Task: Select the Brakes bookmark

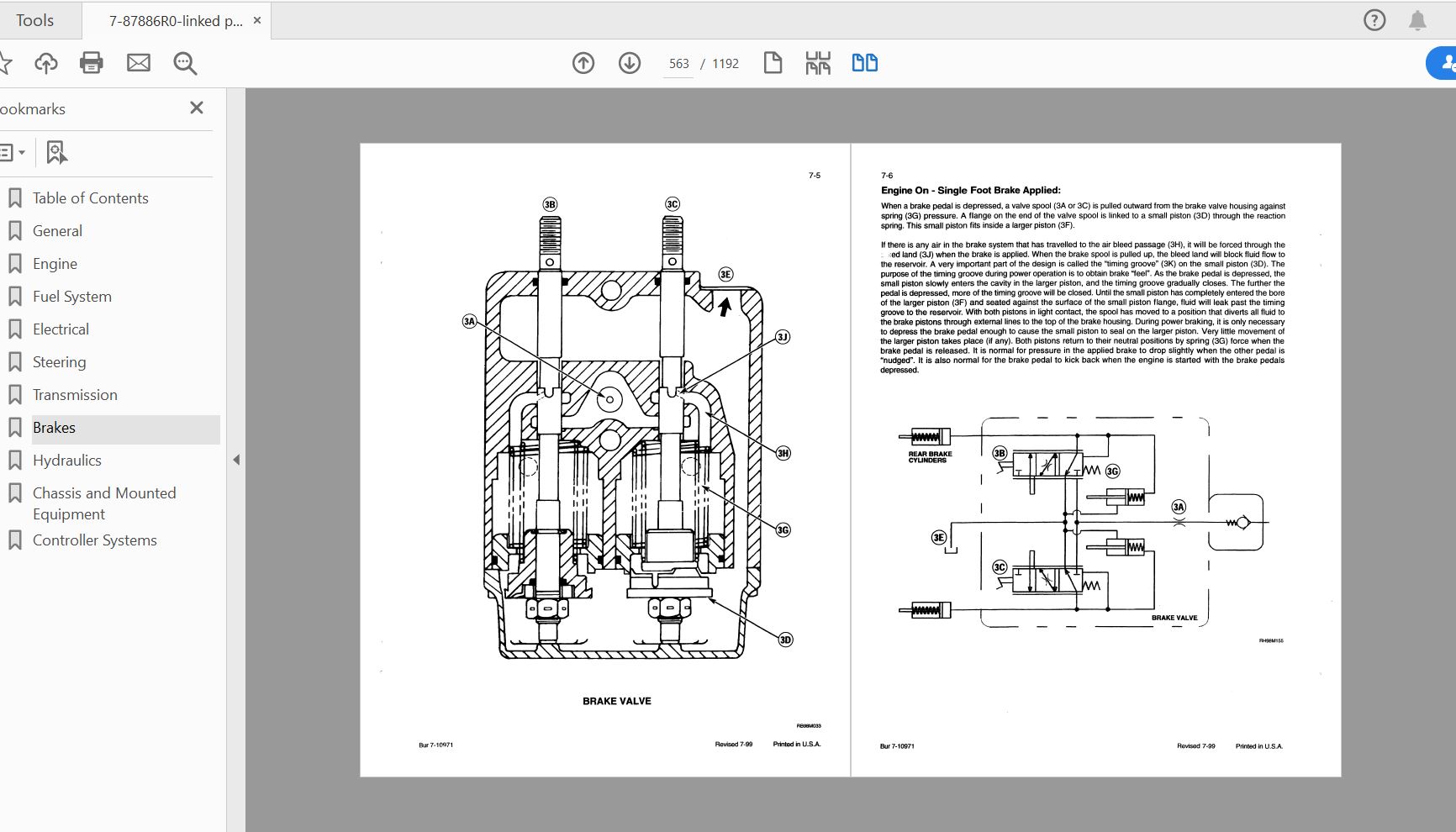Action: pos(55,427)
